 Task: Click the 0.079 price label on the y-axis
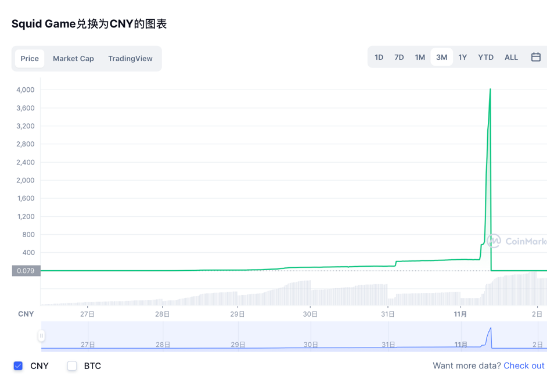26,270
